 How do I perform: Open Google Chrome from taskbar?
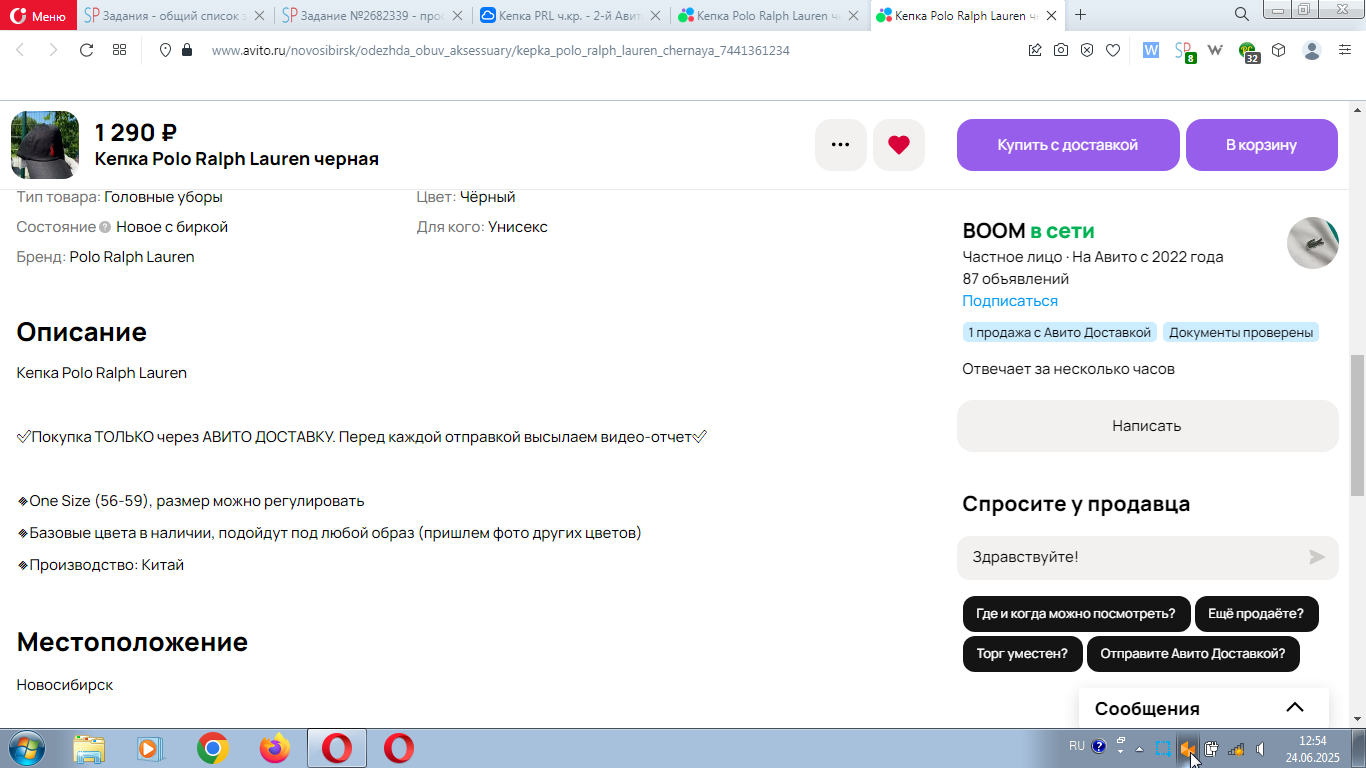(212, 748)
